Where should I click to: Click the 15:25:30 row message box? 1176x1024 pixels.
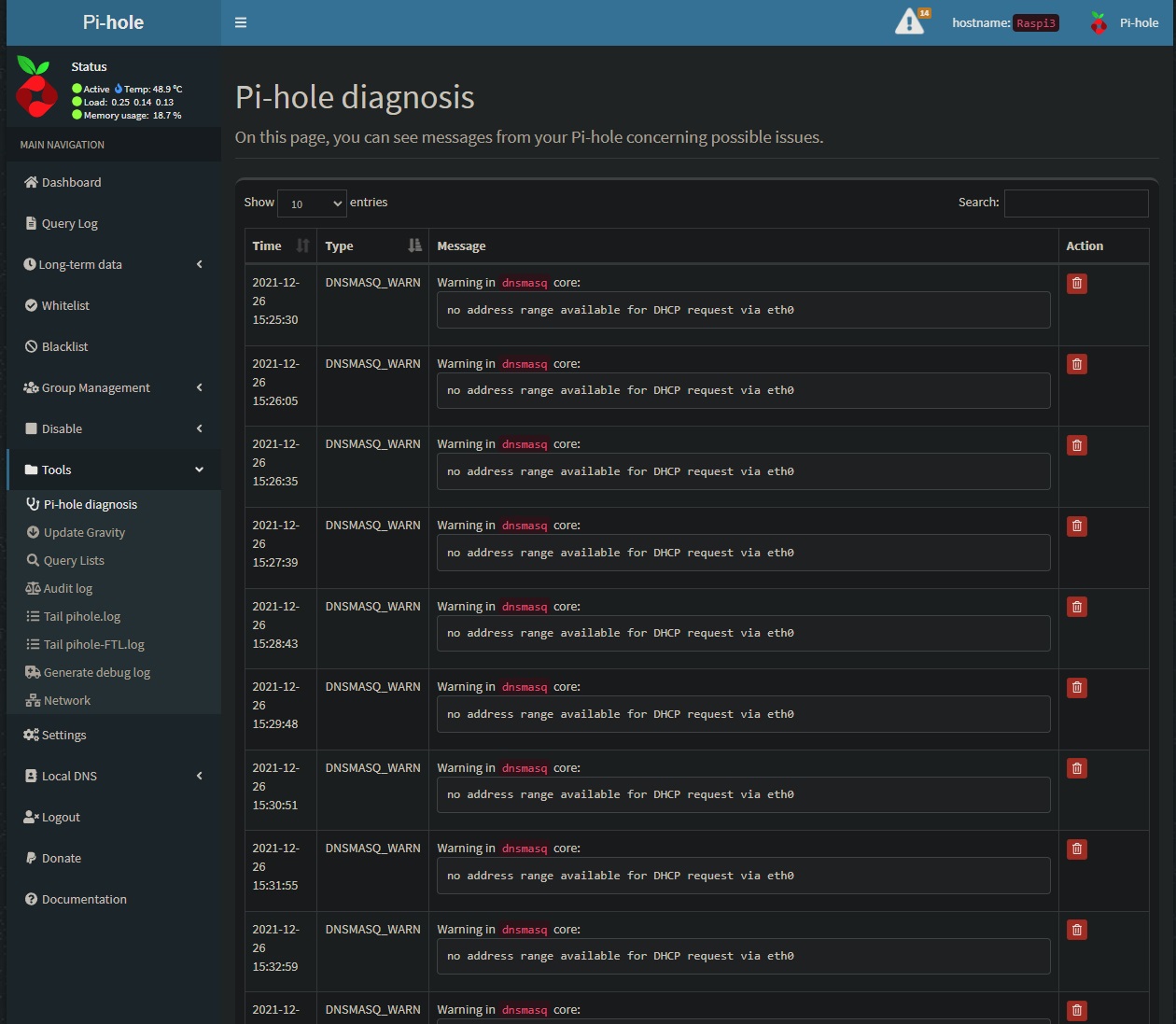(743, 310)
